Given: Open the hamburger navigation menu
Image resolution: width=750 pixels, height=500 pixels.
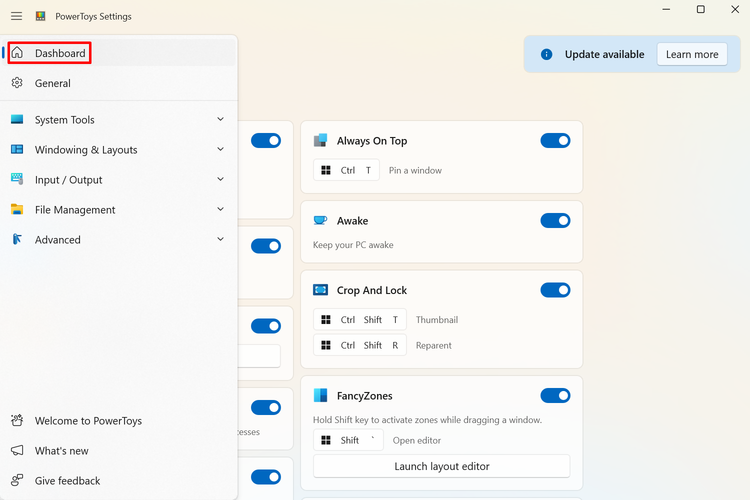Looking at the screenshot, I should 17,16.
